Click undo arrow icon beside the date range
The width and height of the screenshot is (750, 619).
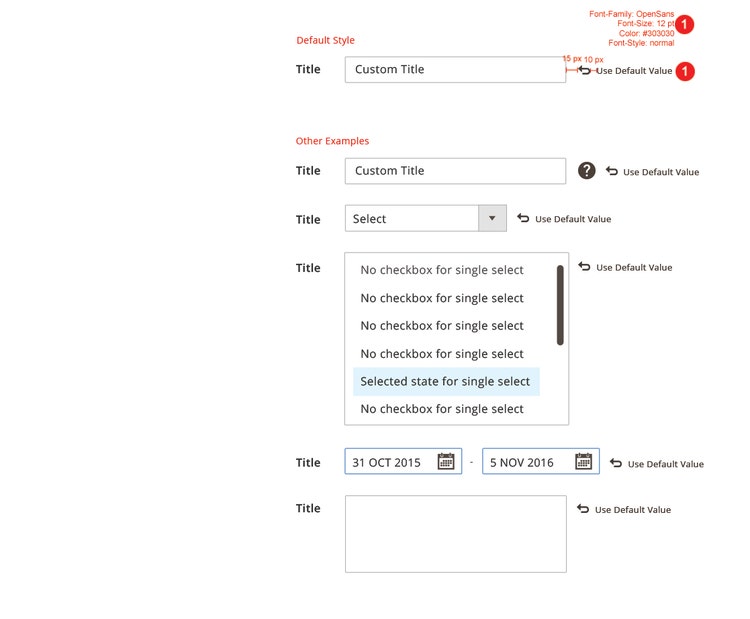tap(616, 463)
